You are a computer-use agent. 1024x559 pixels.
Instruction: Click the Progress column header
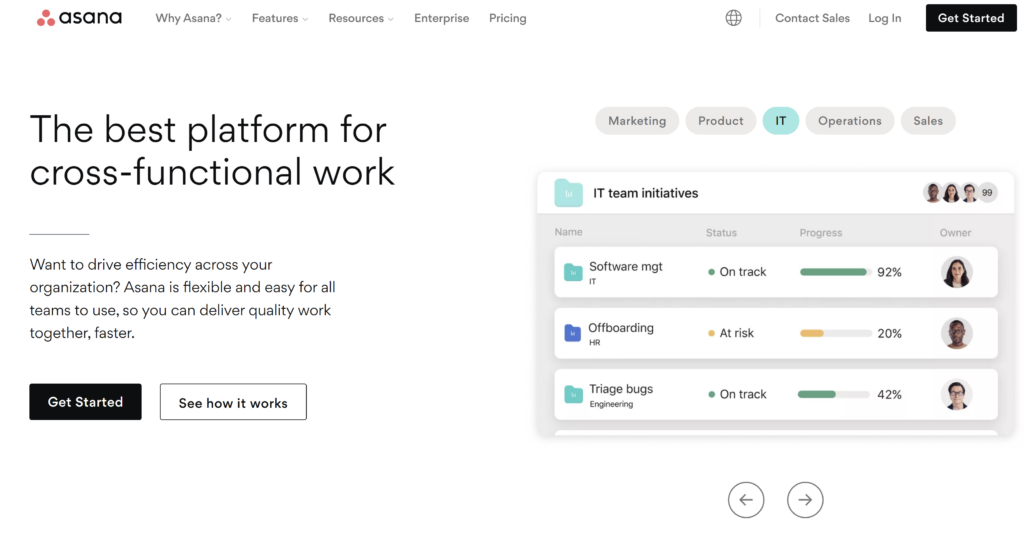tap(821, 232)
